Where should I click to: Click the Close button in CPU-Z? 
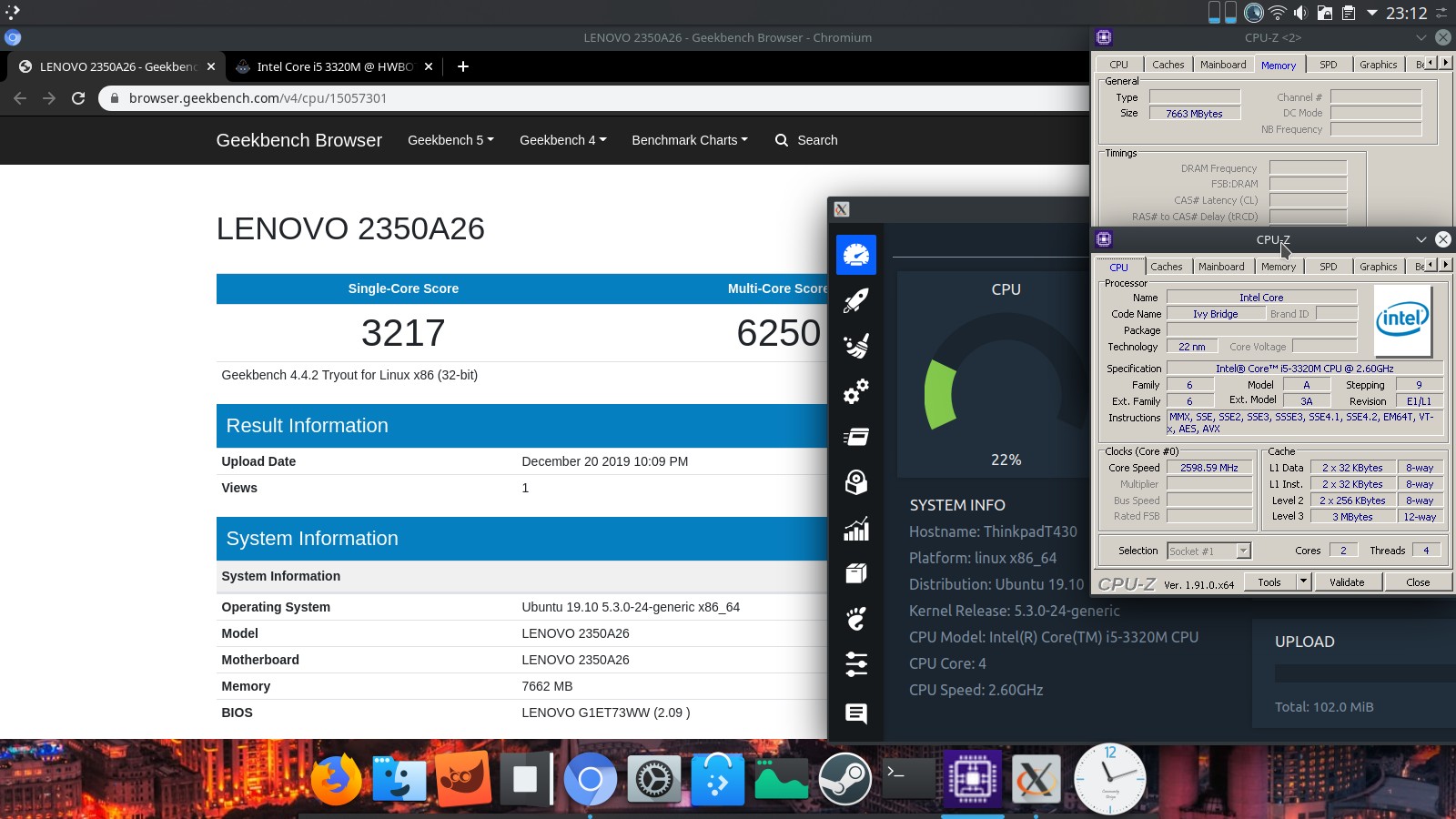point(1418,582)
